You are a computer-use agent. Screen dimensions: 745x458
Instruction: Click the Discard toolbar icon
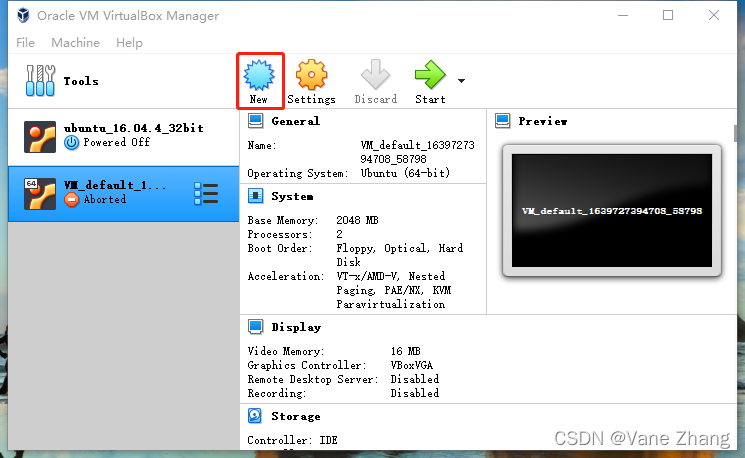(375, 75)
